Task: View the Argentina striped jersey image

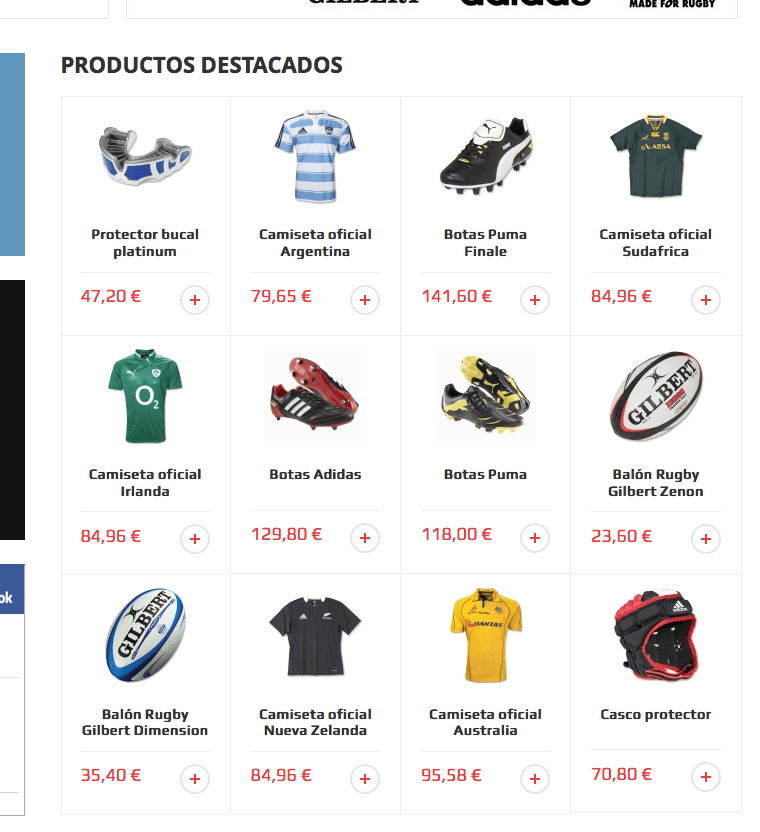Action: (315, 156)
